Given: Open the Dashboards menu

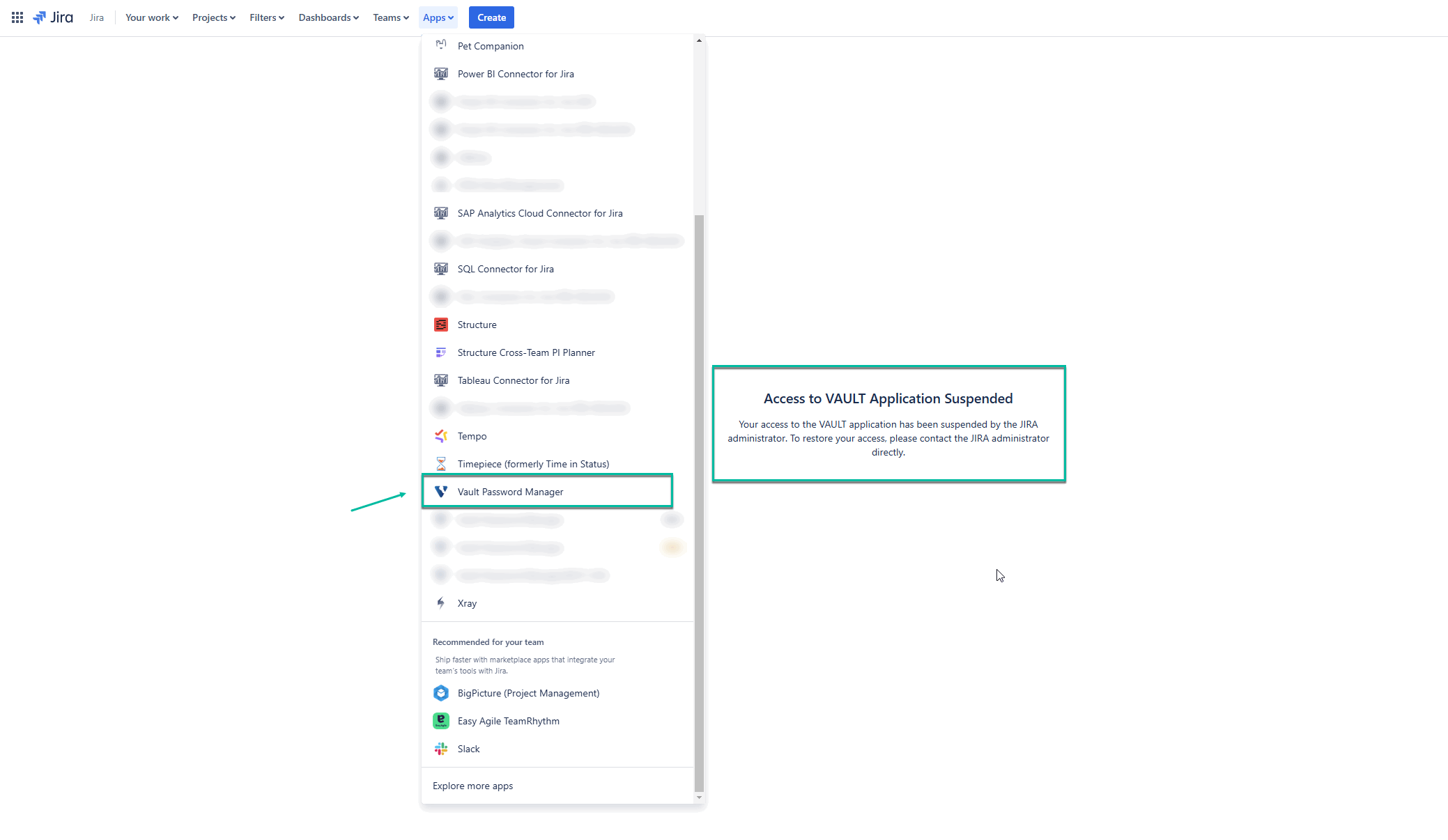Looking at the screenshot, I should [x=328, y=17].
